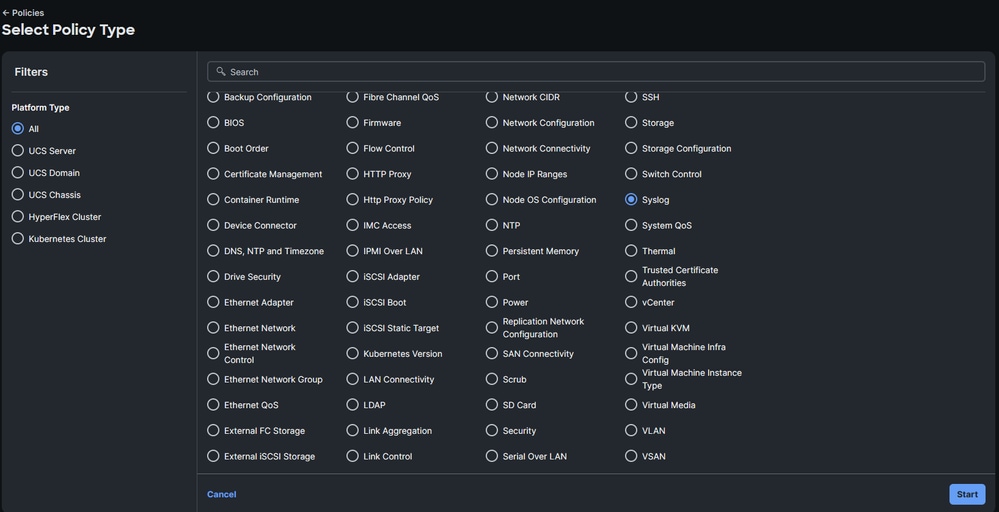The image size is (999, 512).
Task: Select Replication Network Configuration policy
Action: click(492, 327)
